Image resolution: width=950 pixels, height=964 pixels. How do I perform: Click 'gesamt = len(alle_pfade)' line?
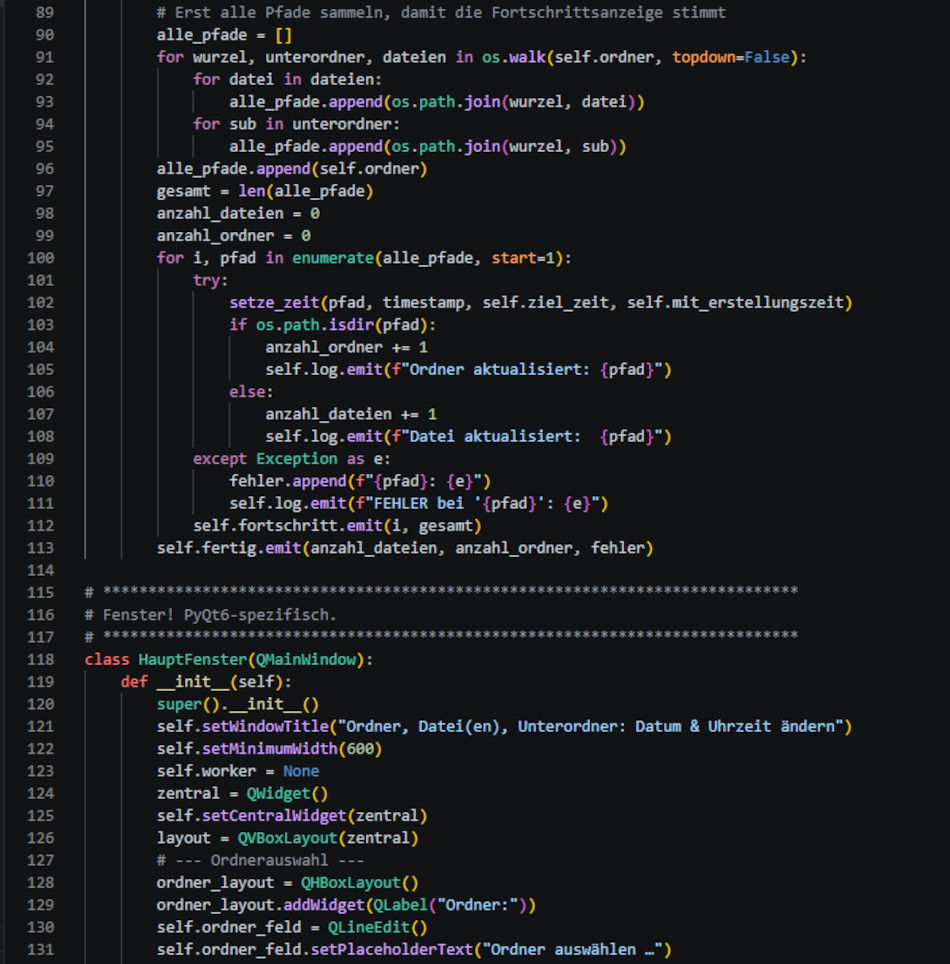coord(265,191)
